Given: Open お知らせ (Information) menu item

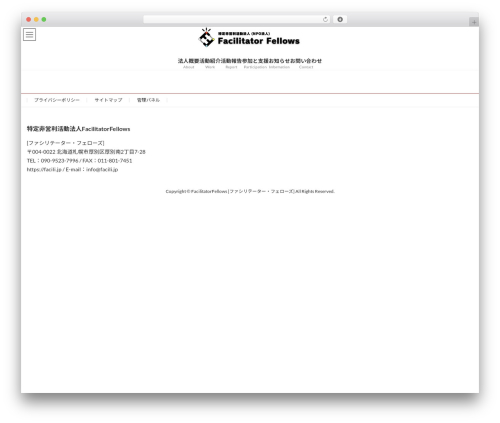Looking at the screenshot, I should coord(279,63).
